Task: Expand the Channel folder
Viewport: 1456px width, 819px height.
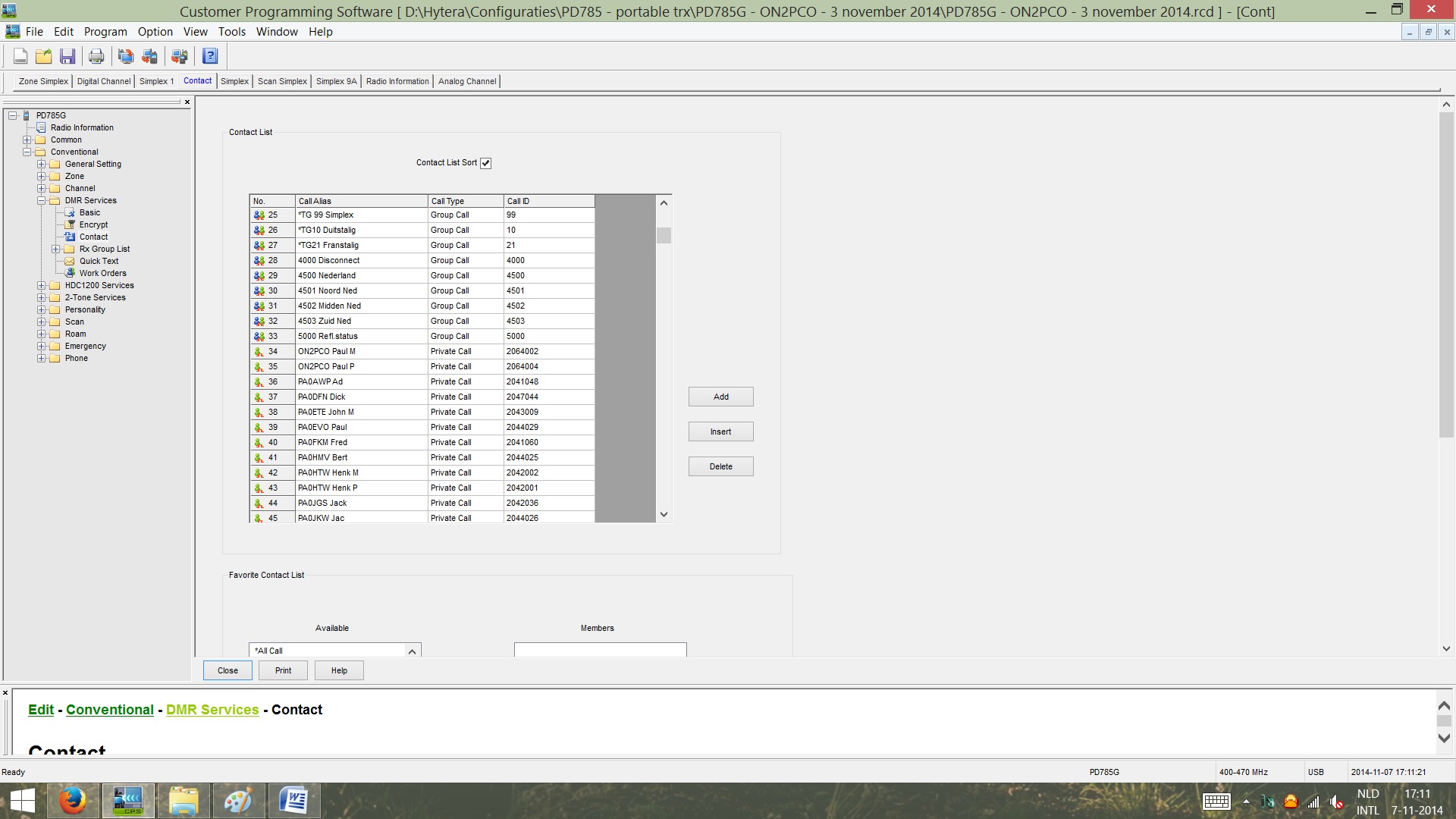Action: point(42,188)
